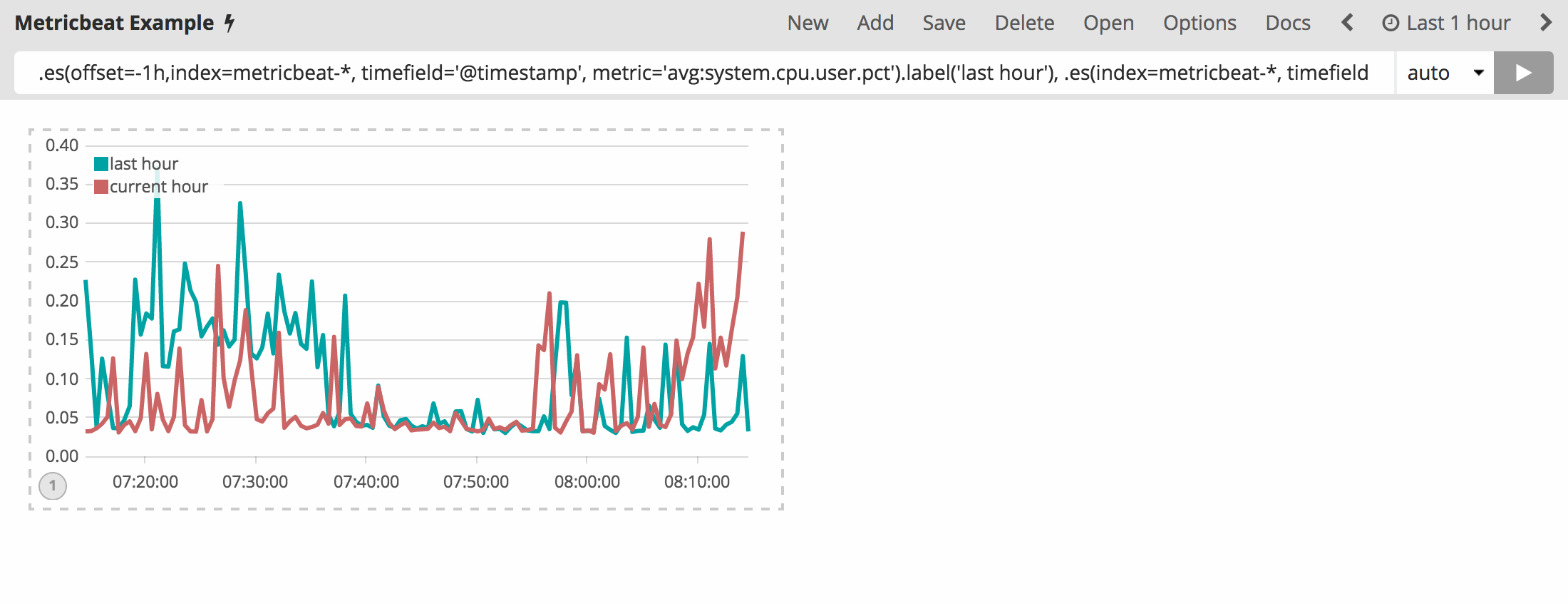Open a saved Timelion sheet
The image size is (1568, 606).
point(1108,23)
